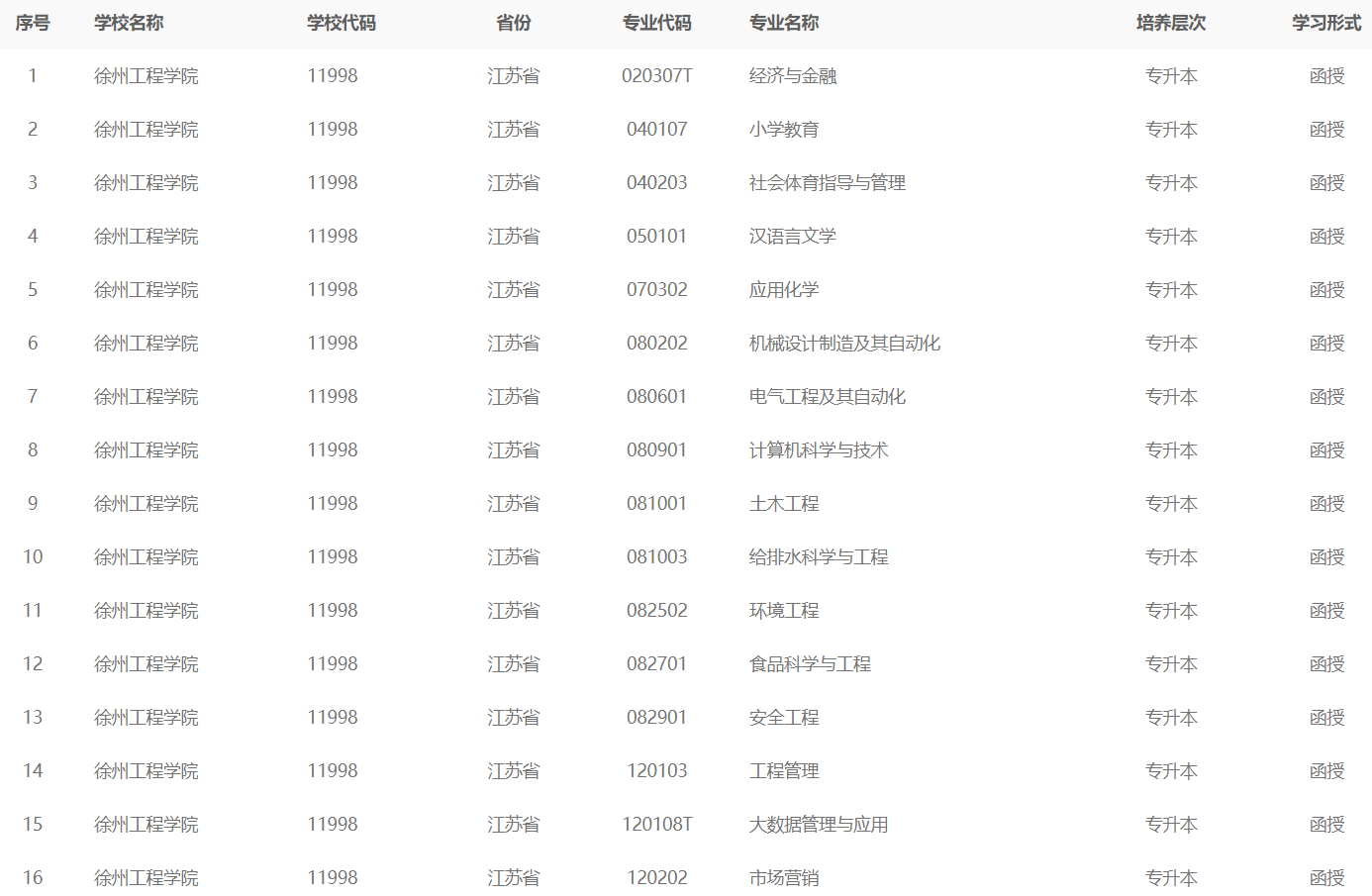Click the 学校代码 column header
1372x896 pixels.
(342, 23)
